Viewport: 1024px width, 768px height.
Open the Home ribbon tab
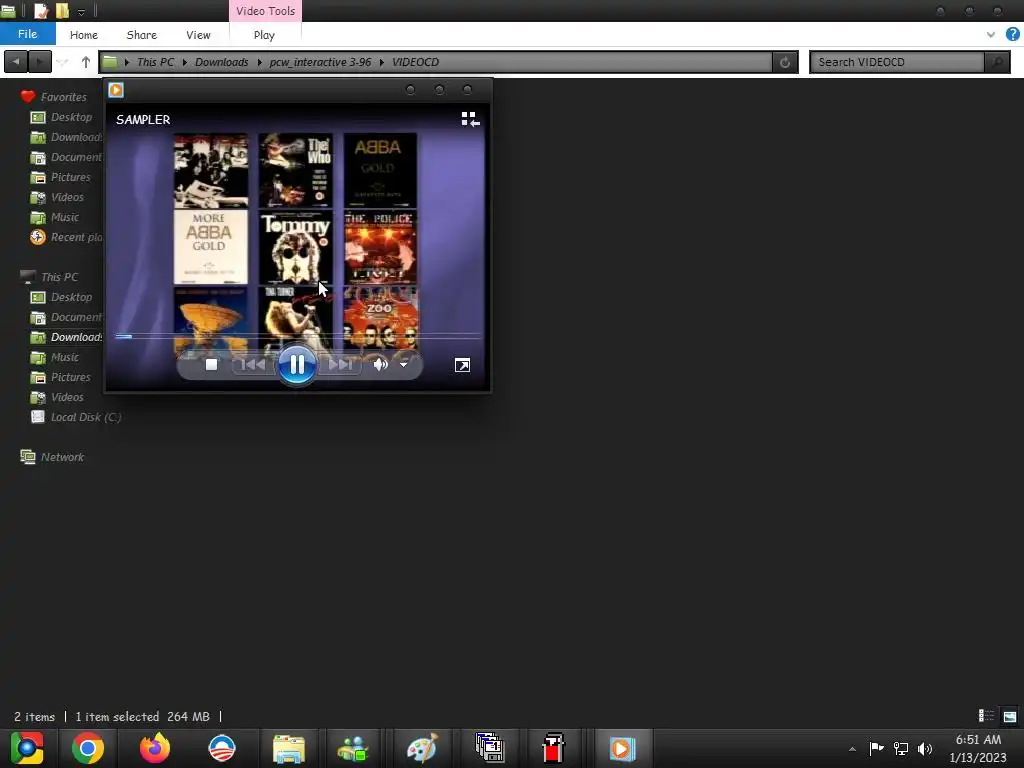[84, 35]
